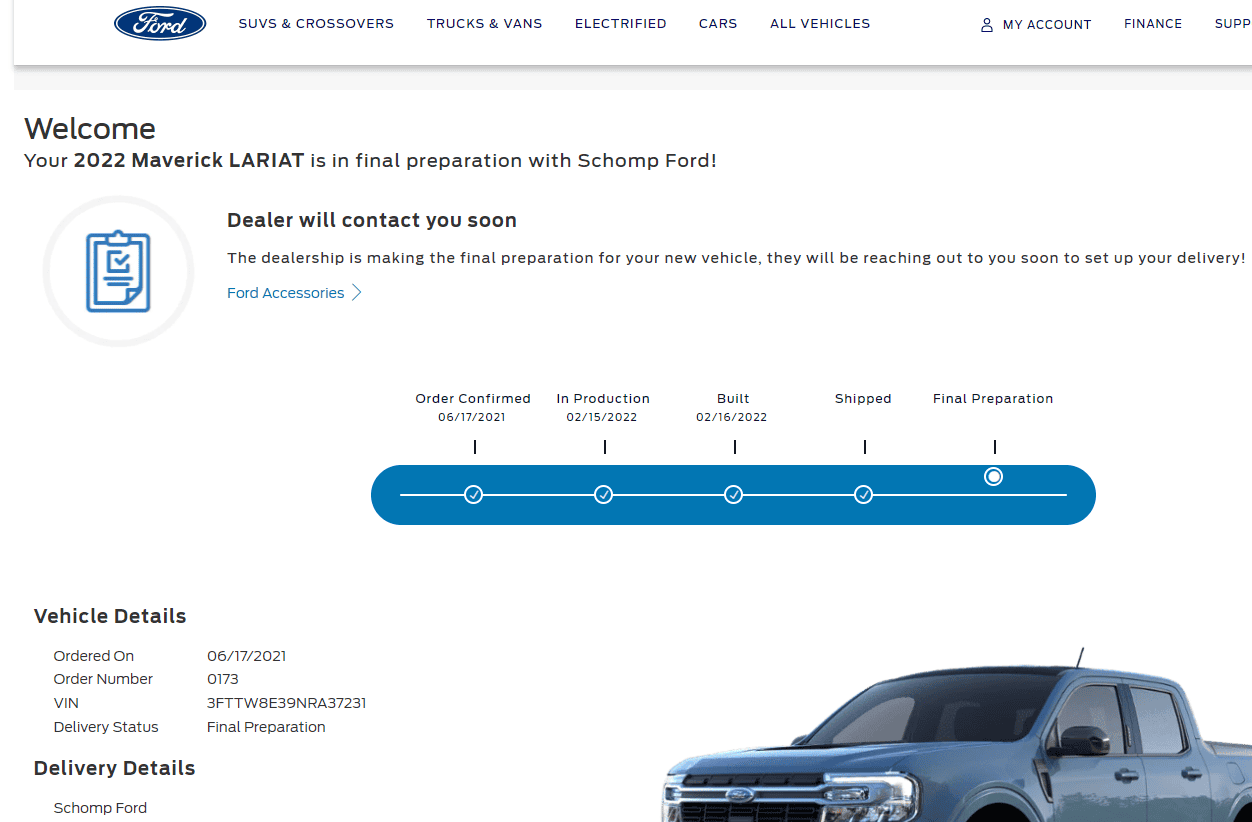Click the Built checkmark marker

click(734, 495)
